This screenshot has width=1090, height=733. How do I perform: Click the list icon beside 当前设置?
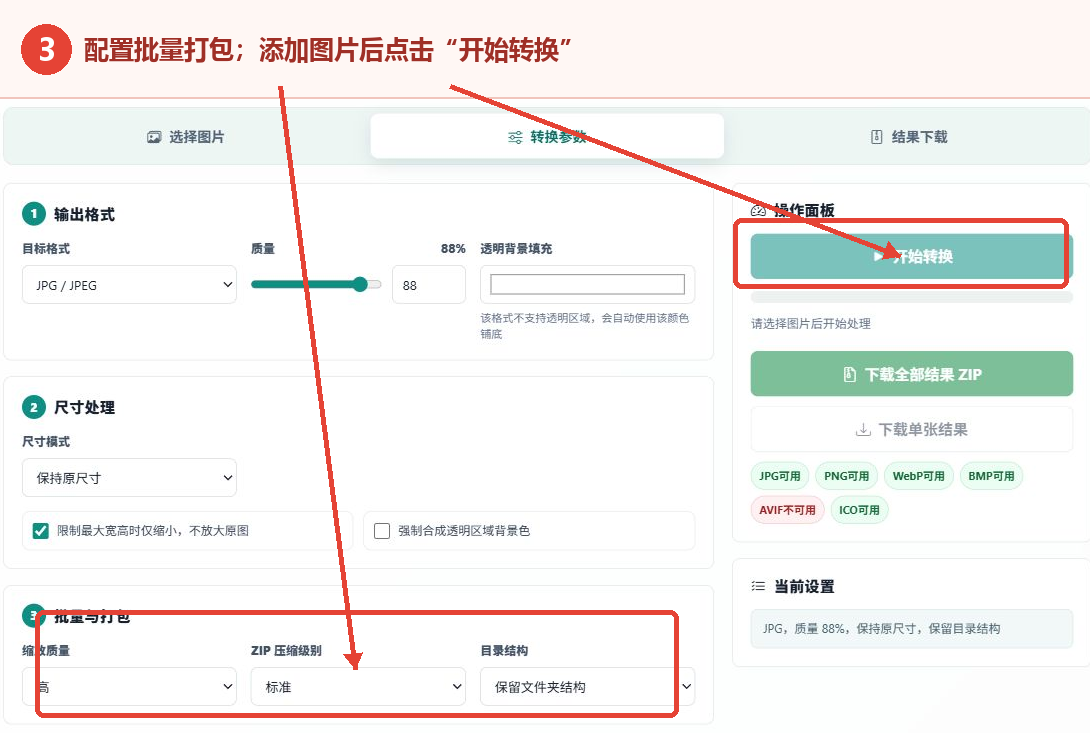[758, 586]
